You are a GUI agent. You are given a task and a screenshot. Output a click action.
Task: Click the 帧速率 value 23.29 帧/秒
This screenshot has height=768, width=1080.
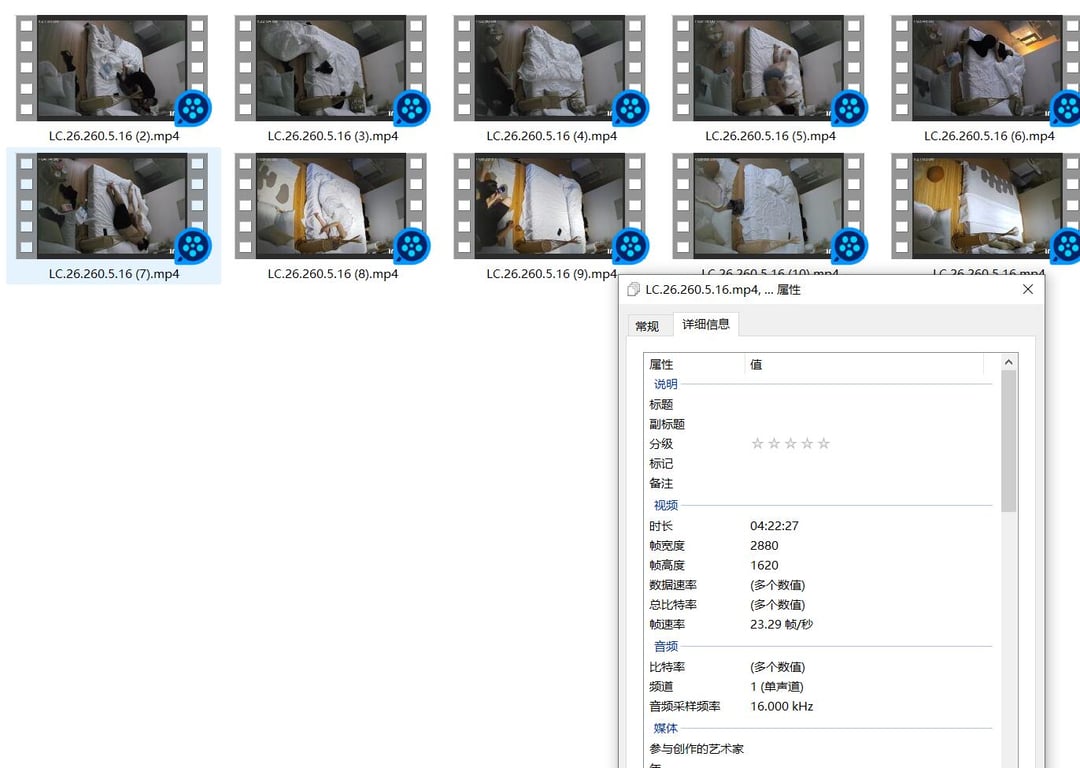tap(781, 624)
